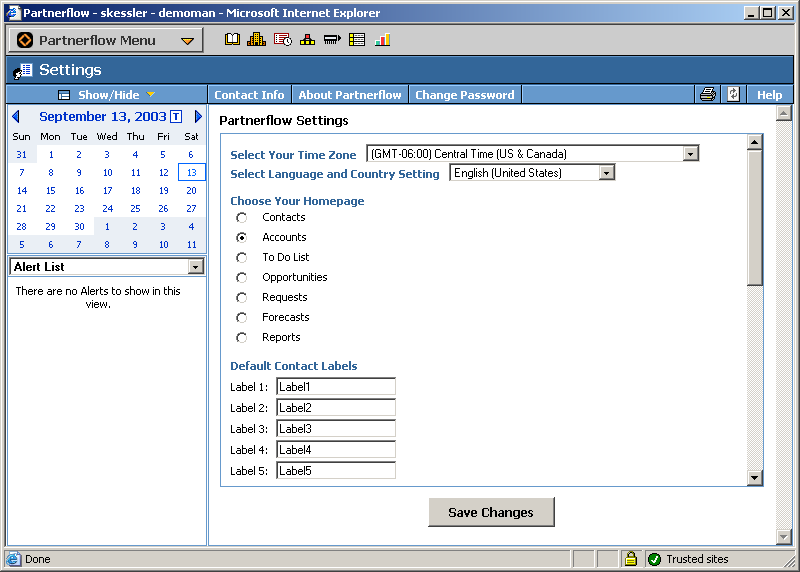Open the Reports bar chart icon

pos(382,39)
